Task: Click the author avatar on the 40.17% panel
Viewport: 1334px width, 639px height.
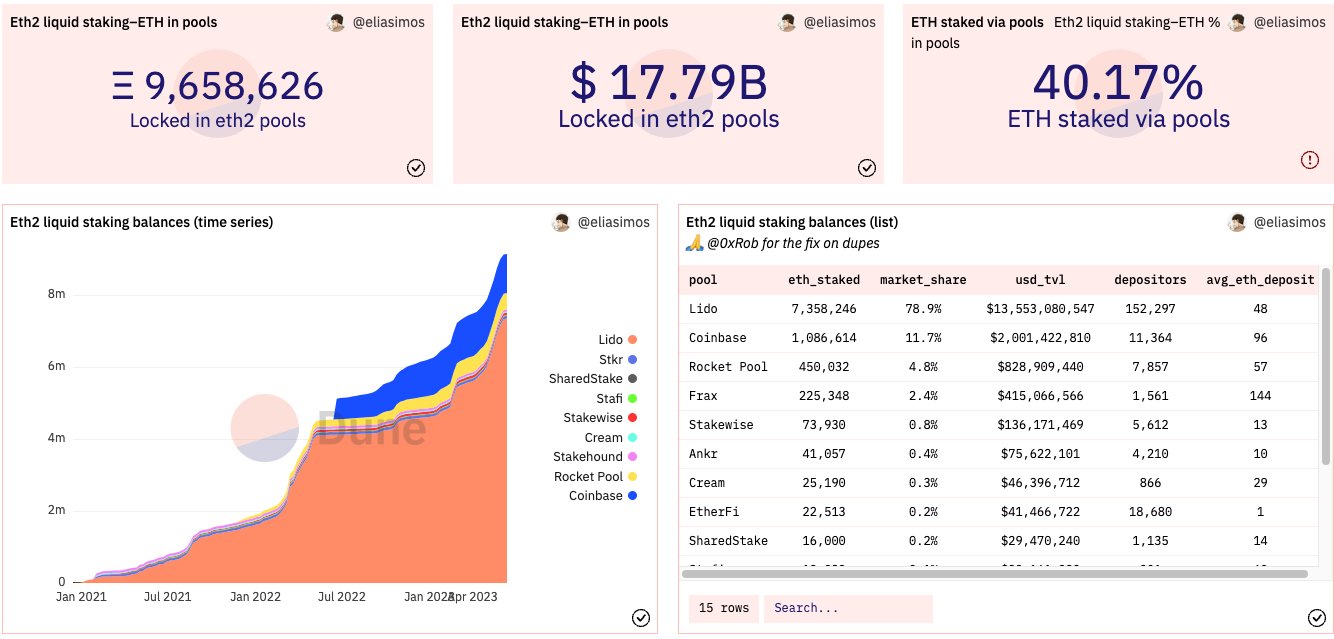Action: pyautogui.click(x=1238, y=22)
